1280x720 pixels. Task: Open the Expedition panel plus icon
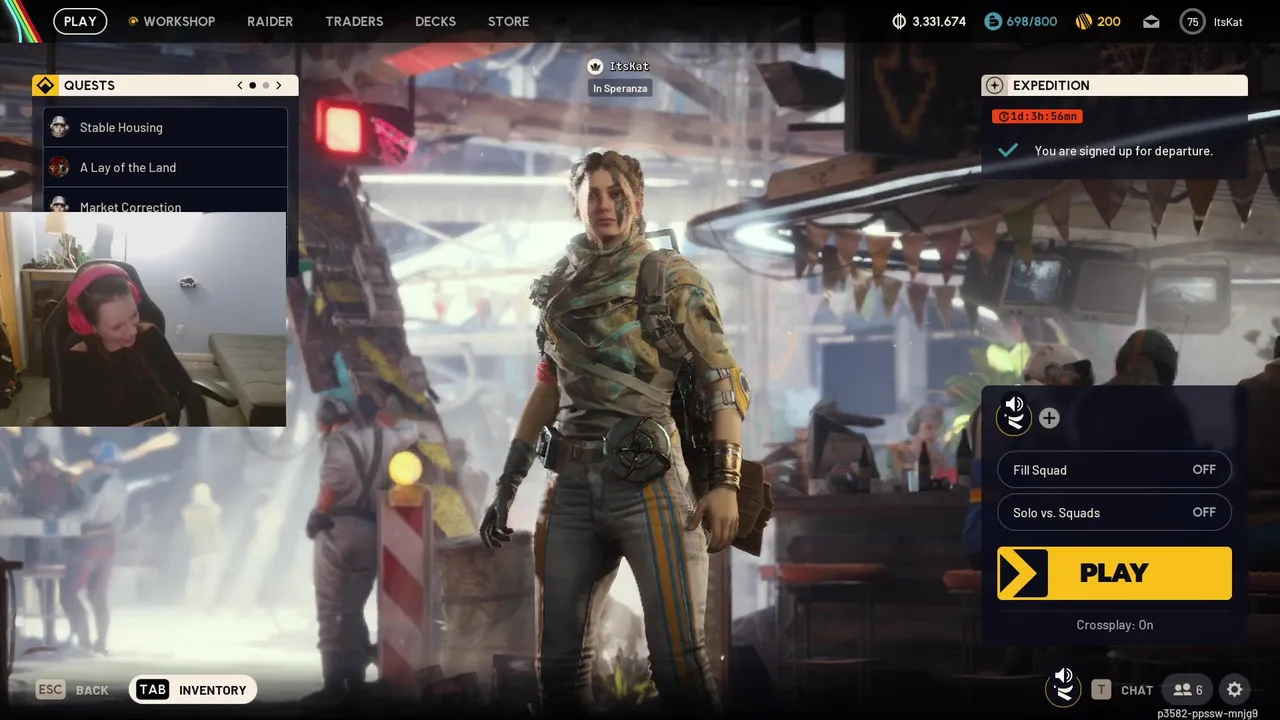click(x=994, y=85)
